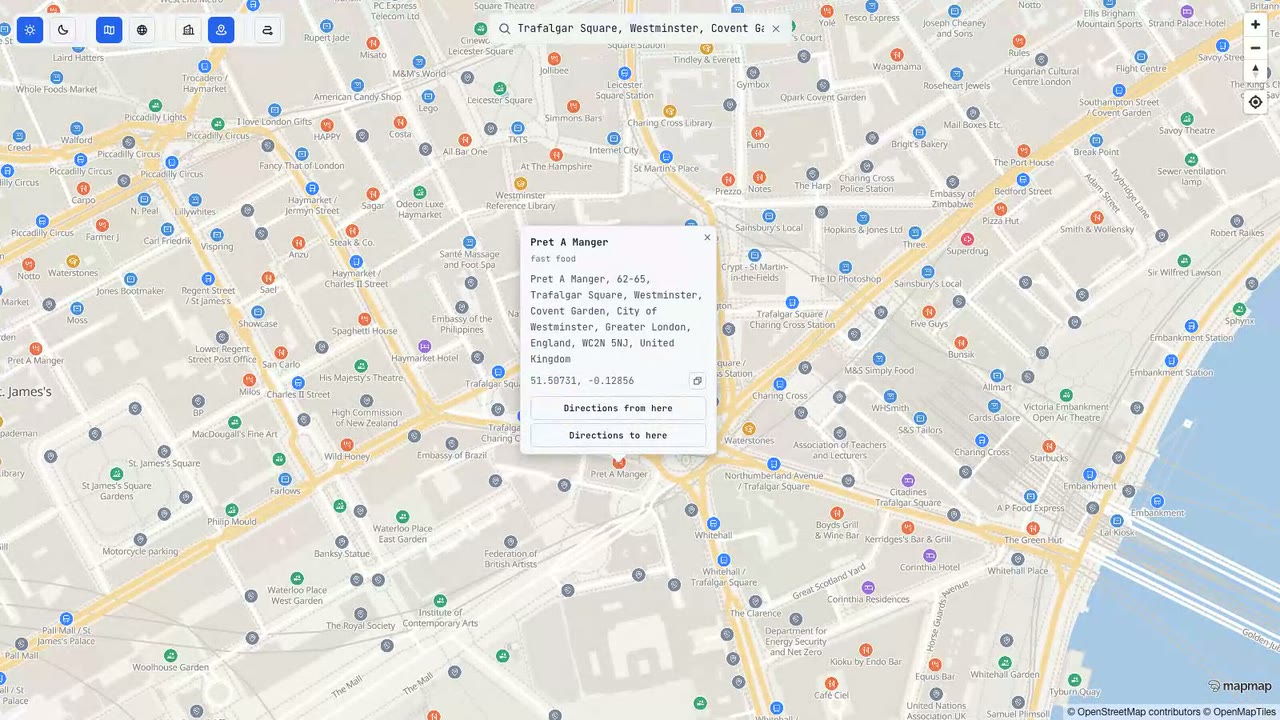Click the Lego store marker
Image resolution: width=1280 pixels, height=720 pixels.
[428, 96]
